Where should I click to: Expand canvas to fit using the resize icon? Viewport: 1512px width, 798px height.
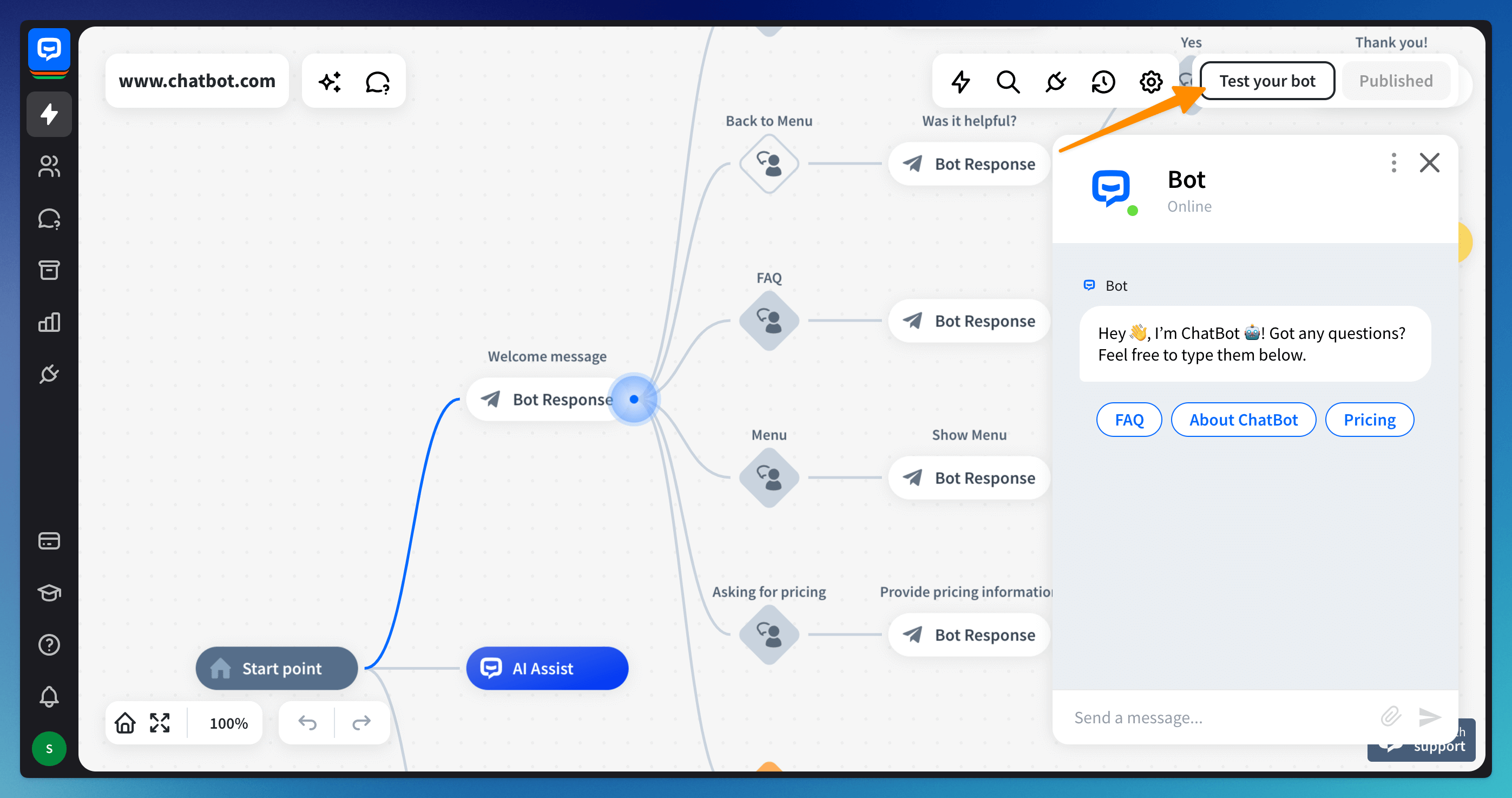pyautogui.click(x=160, y=723)
